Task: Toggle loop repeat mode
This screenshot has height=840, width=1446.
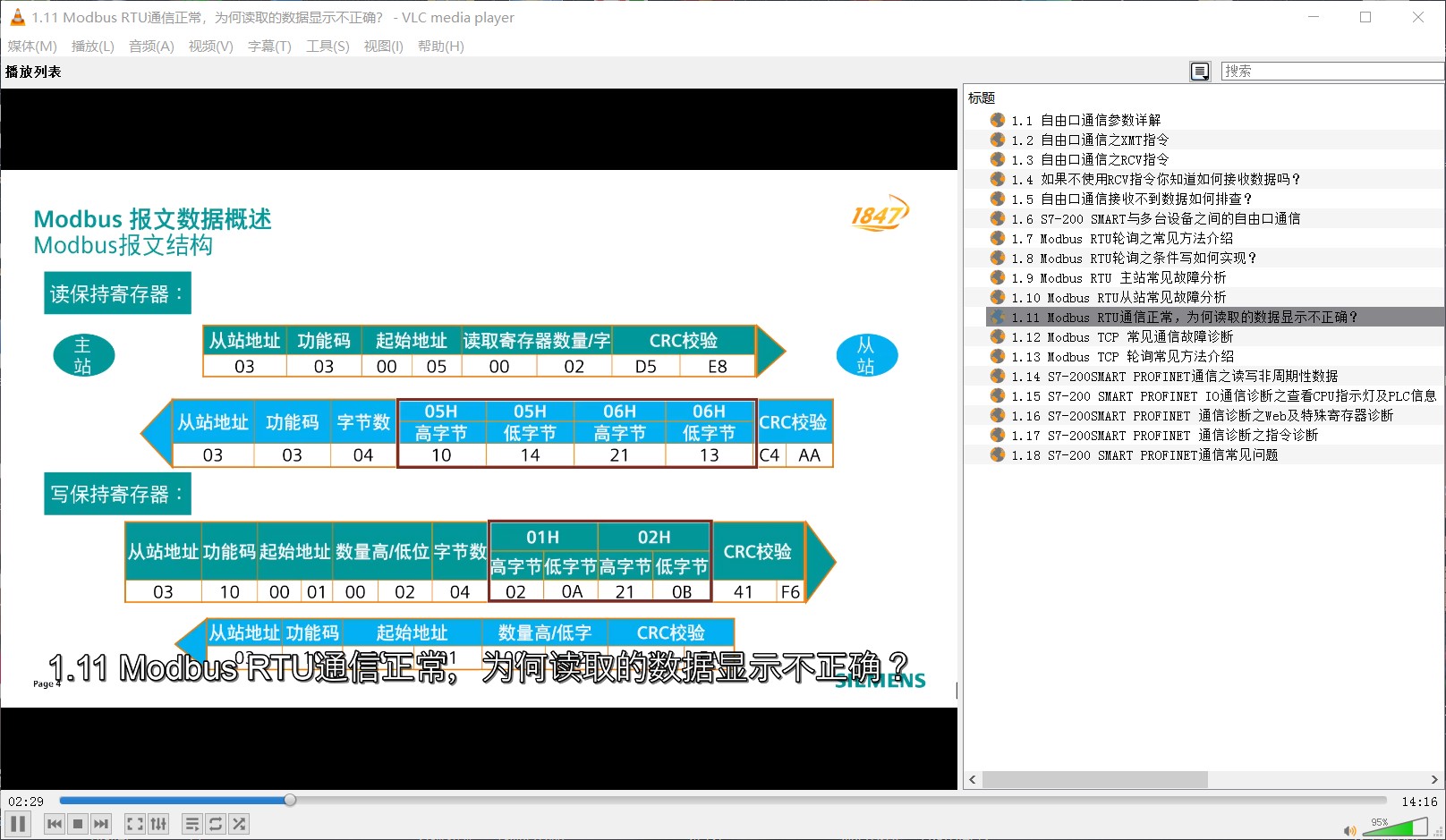Action: pos(216,824)
